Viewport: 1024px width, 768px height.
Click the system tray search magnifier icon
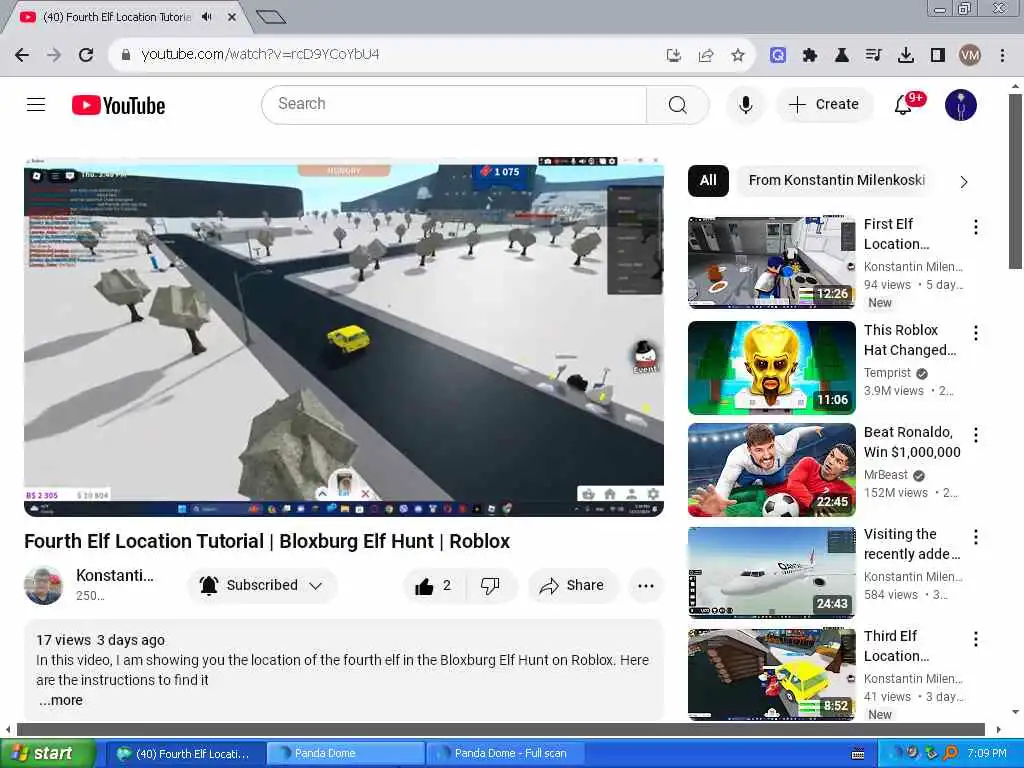pos(951,754)
